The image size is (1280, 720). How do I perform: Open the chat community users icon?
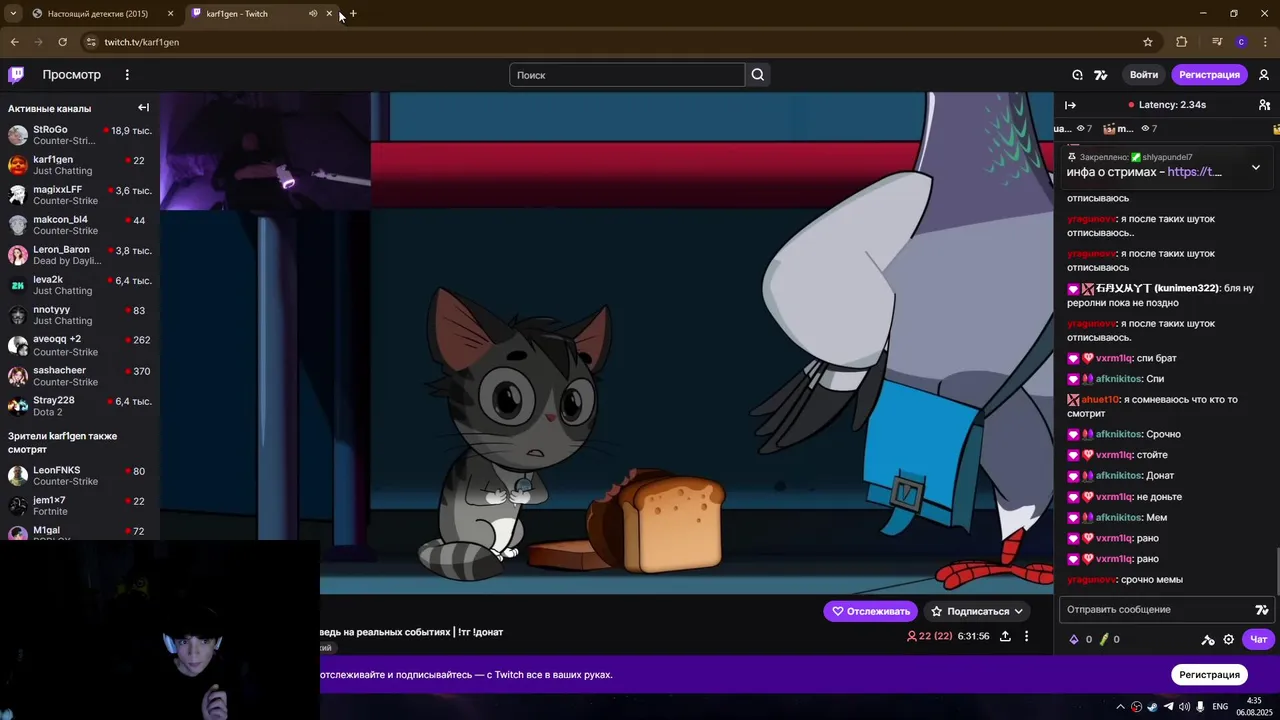coord(1264,105)
